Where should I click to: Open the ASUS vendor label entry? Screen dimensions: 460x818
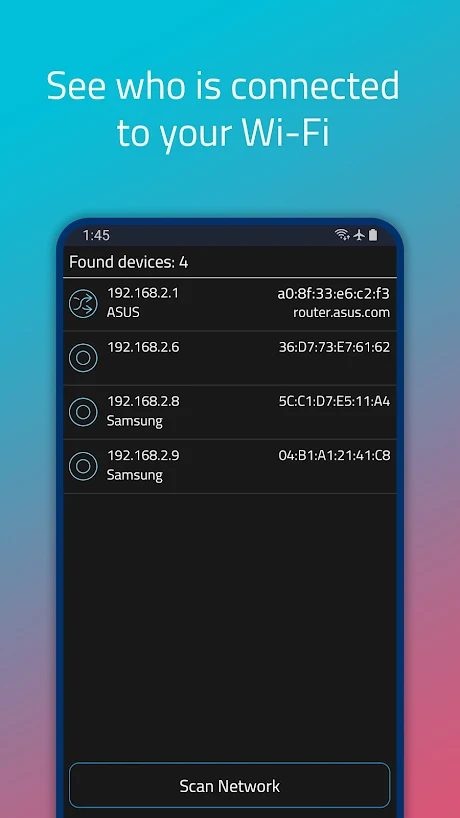(123, 312)
